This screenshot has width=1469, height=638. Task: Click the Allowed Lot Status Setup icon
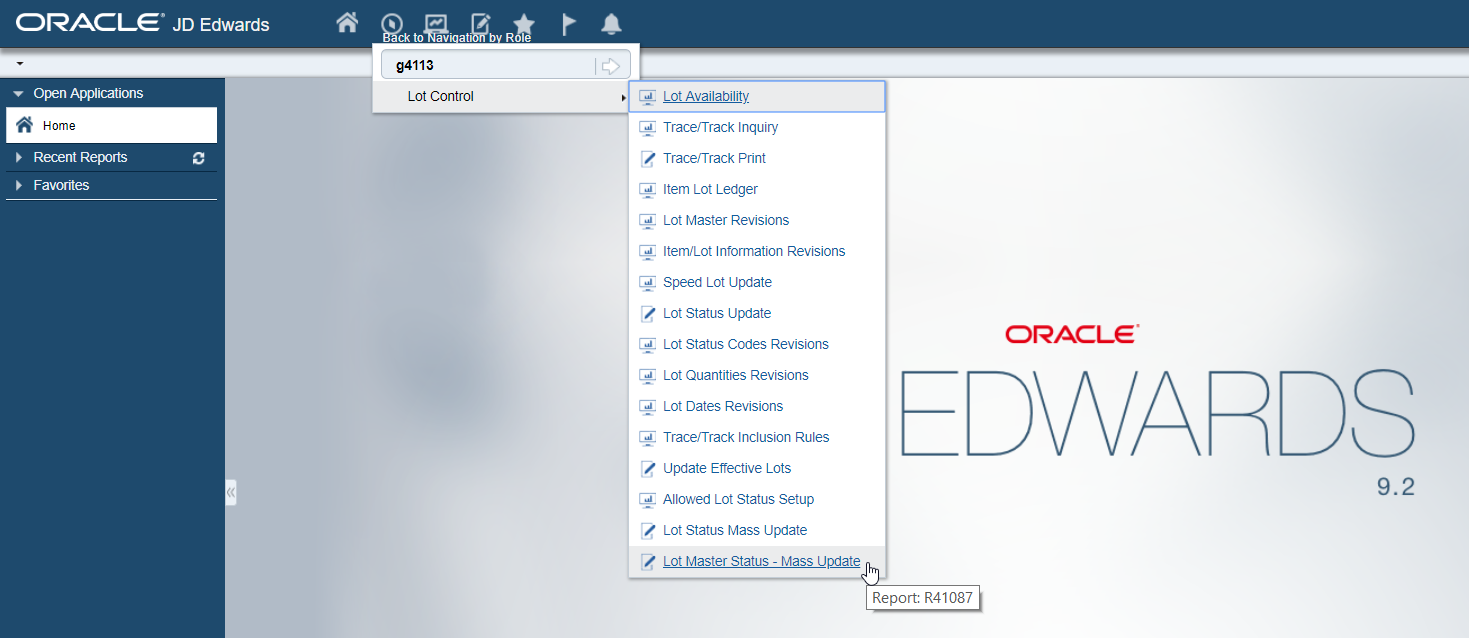tap(647, 500)
